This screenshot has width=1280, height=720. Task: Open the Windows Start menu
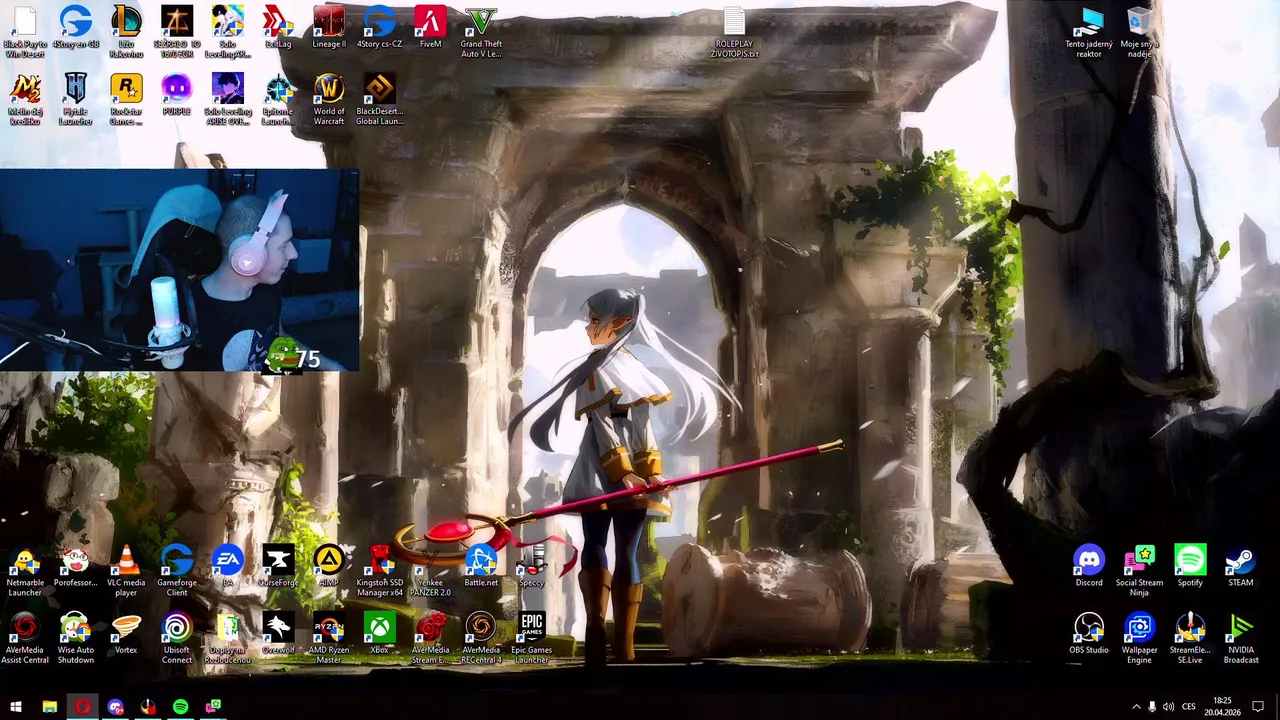(x=16, y=707)
